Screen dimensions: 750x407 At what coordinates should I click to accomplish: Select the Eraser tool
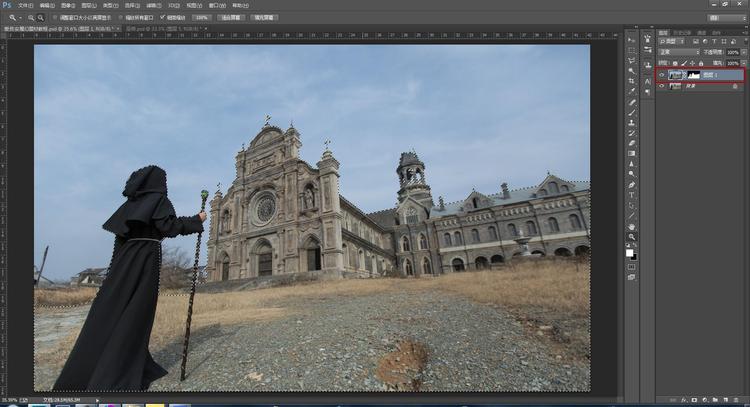pyautogui.click(x=631, y=143)
